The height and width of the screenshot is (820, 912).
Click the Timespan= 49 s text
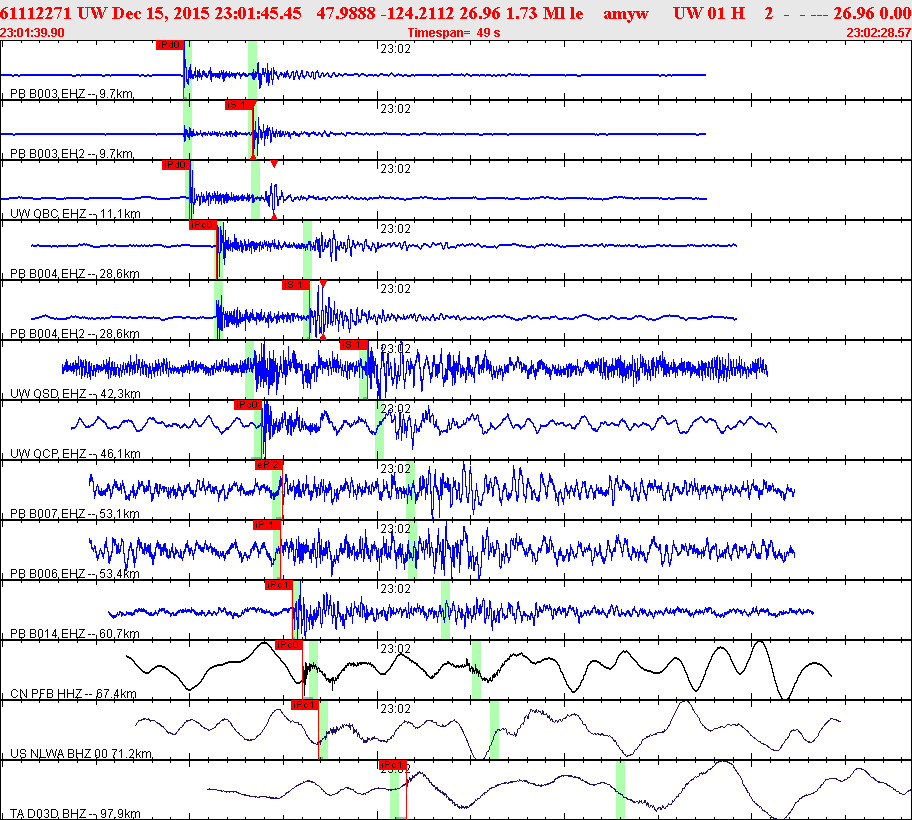pos(454,33)
